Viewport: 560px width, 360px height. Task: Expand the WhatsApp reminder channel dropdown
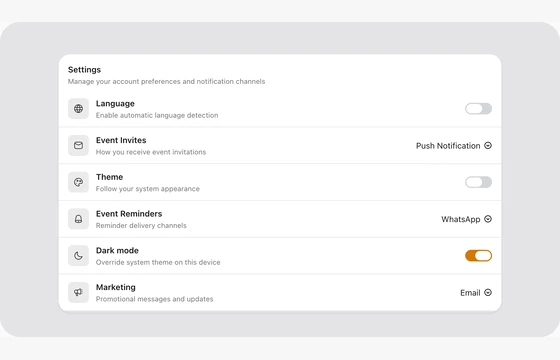pyautogui.click(x=466, y=219)
